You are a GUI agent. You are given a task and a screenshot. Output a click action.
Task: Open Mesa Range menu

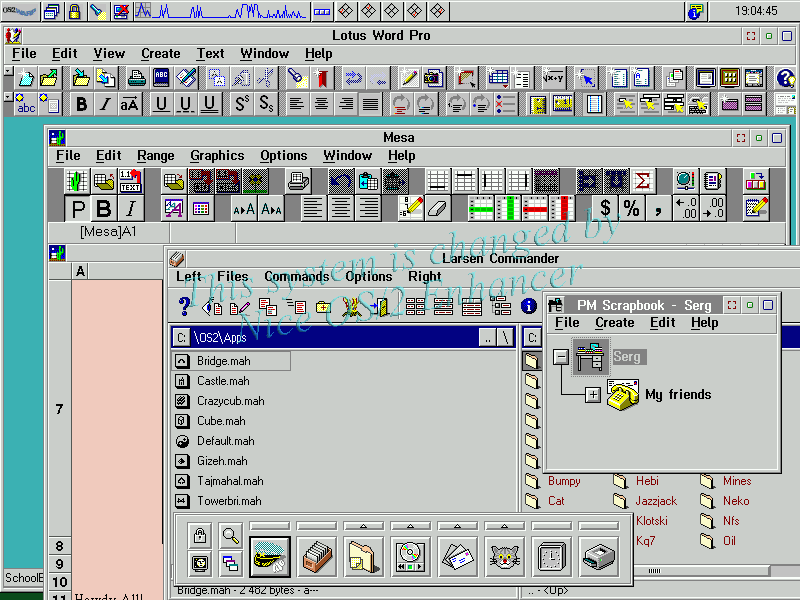(x=156, y=156)
